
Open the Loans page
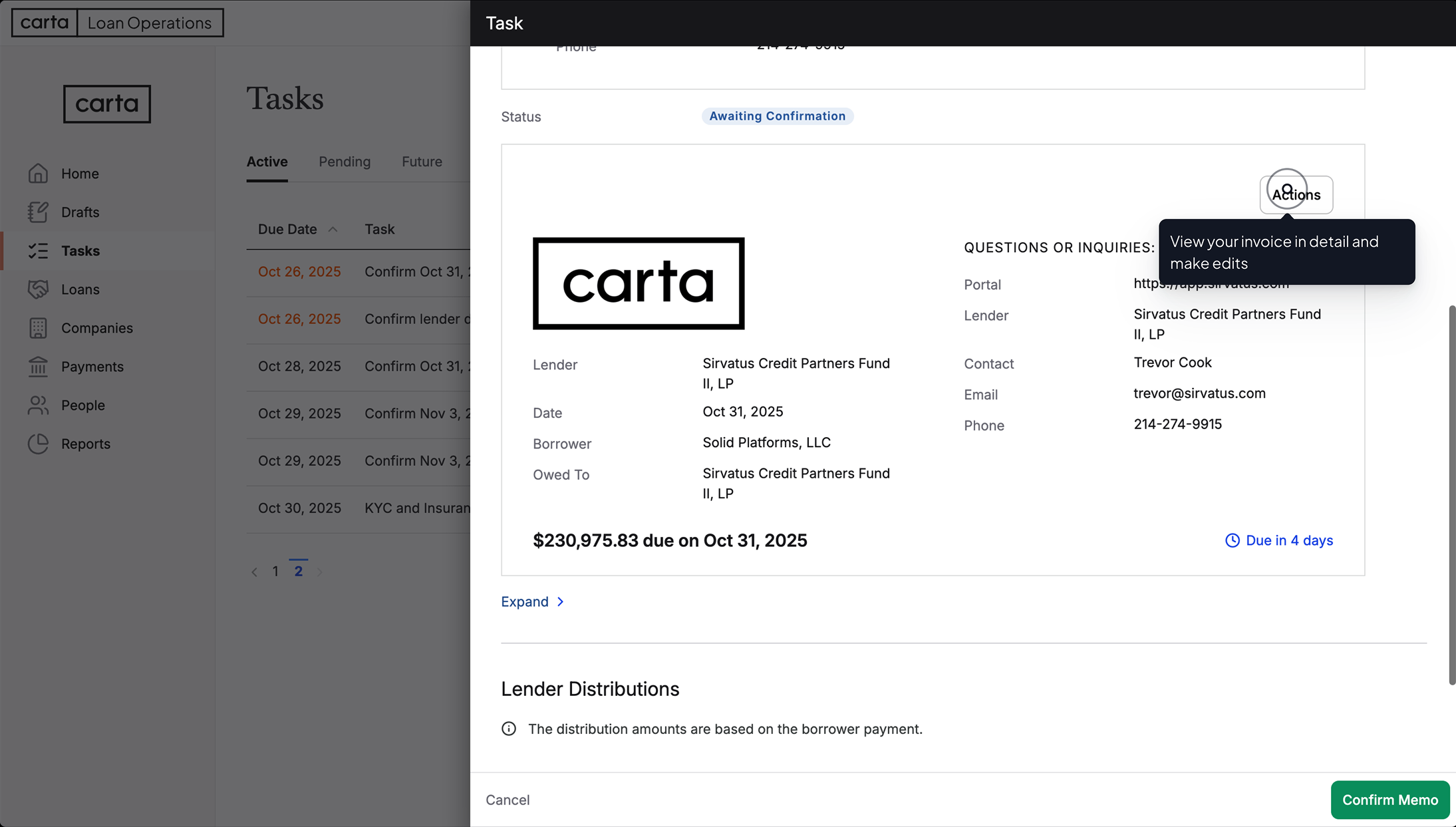point(80,289)
